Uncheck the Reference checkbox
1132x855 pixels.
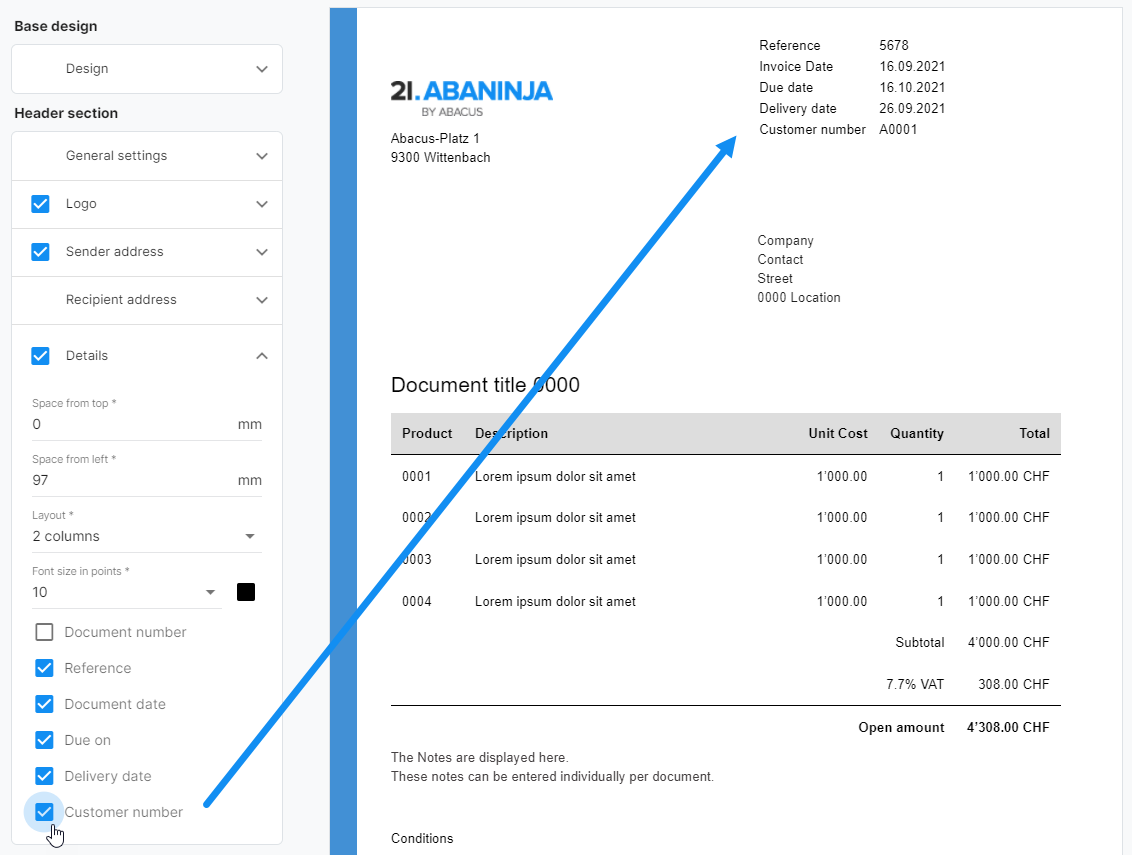tap(44, 668)
